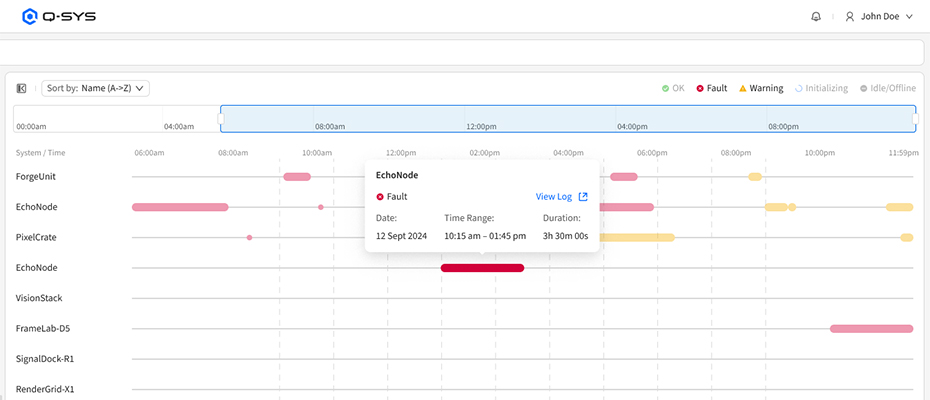Image resolution: width=930 pixels, height=400 pixels.
Task: Select the ForgeUnit system row label
Action: (x=36, y=177)
